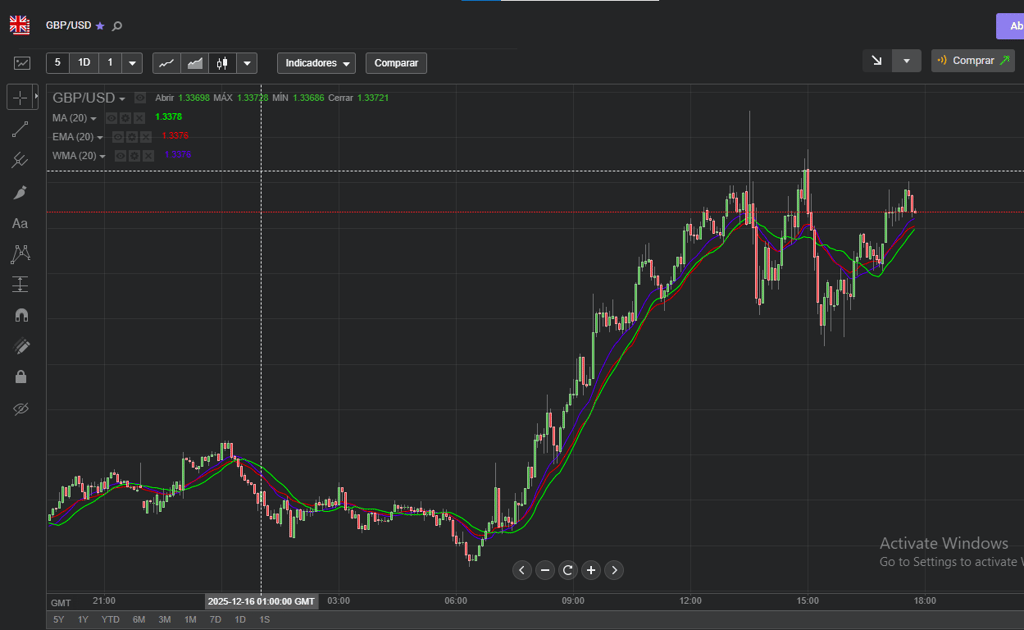Toggle visibility of GBP/USD series

[140, 98]
